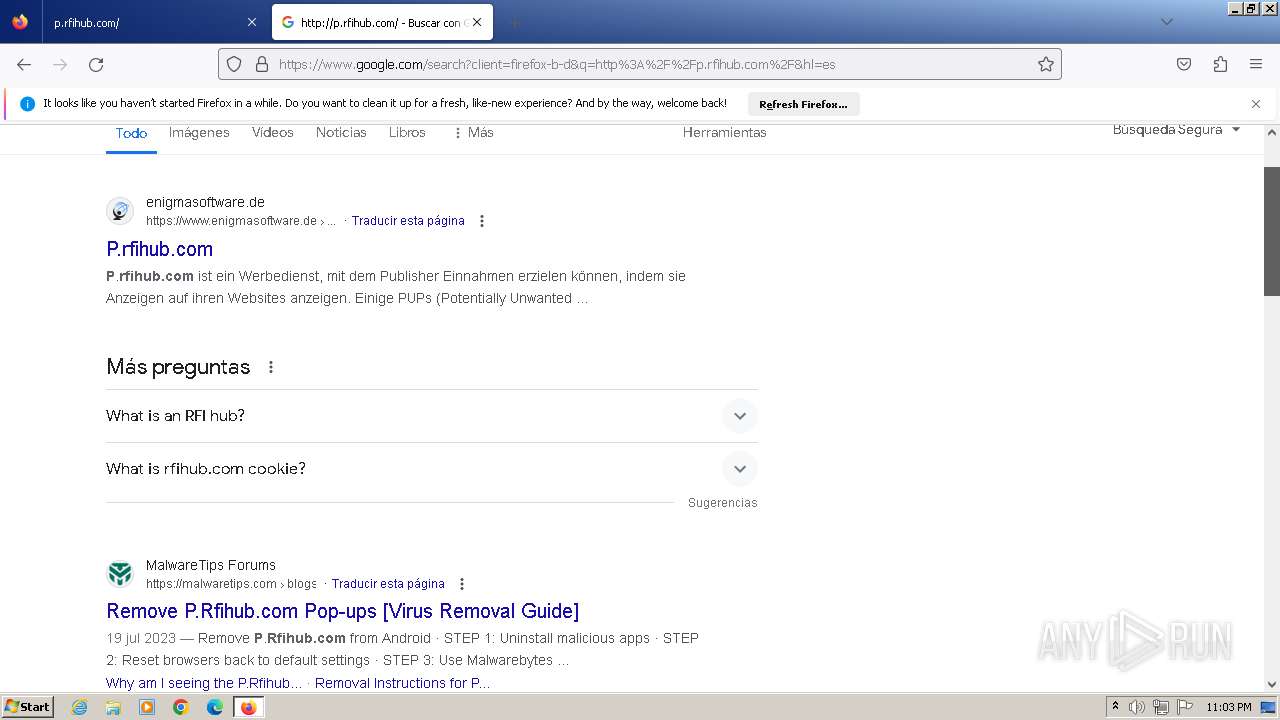Open the Extensions puzzle icon
The width and height of the screenshot is (1280, 720).
tap(1220, 64)
